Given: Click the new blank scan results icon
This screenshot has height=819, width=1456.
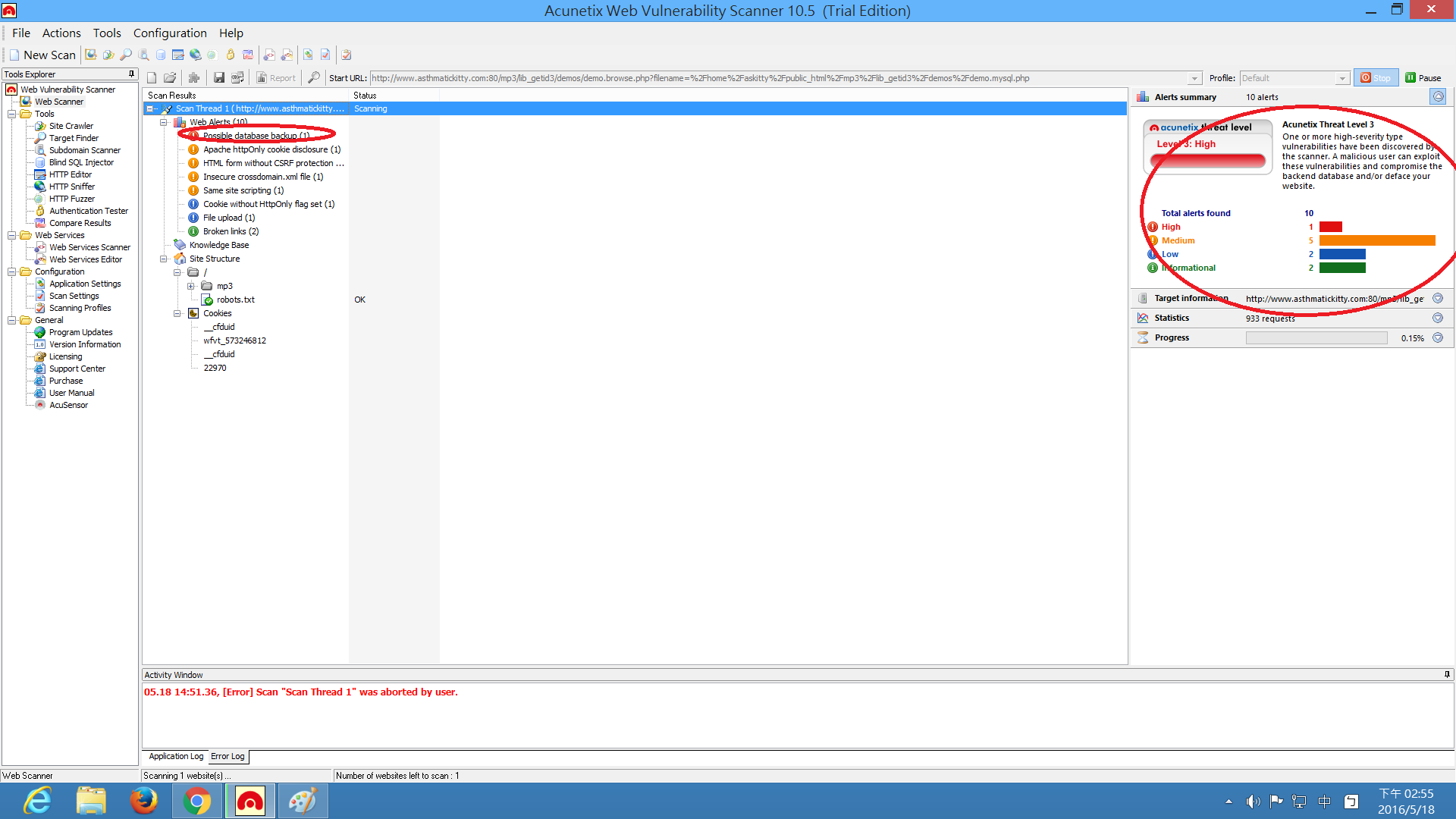Looking at the screenshot, I should pos(152,77).
